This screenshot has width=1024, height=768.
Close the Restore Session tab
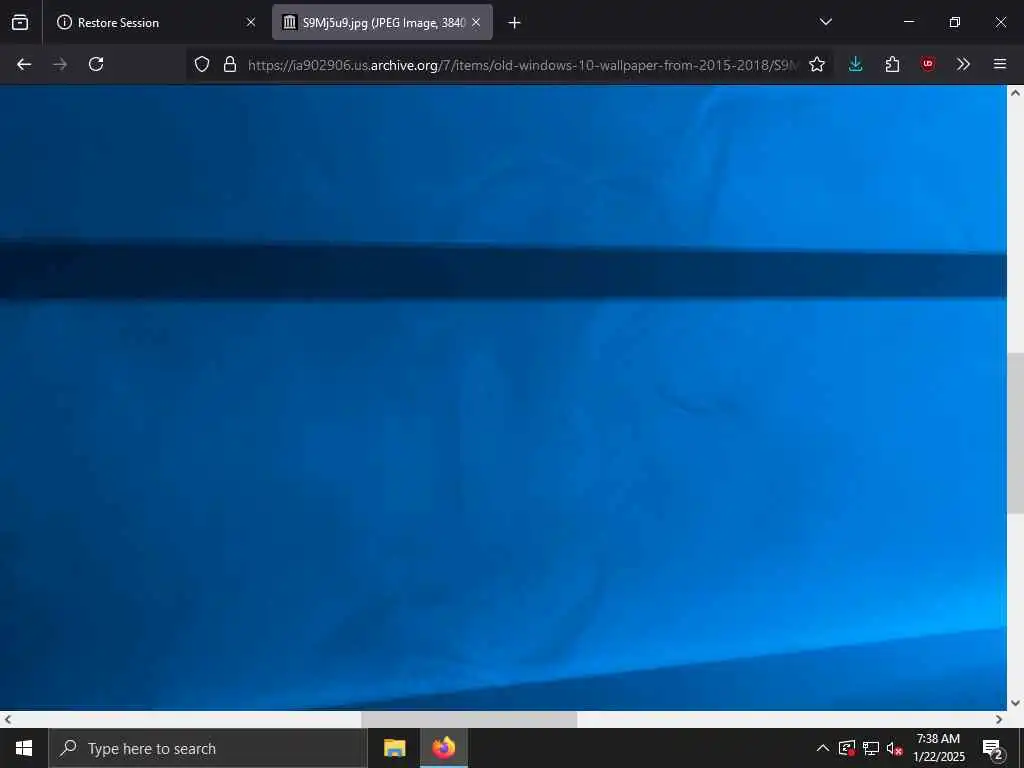(x=251, y=23)
